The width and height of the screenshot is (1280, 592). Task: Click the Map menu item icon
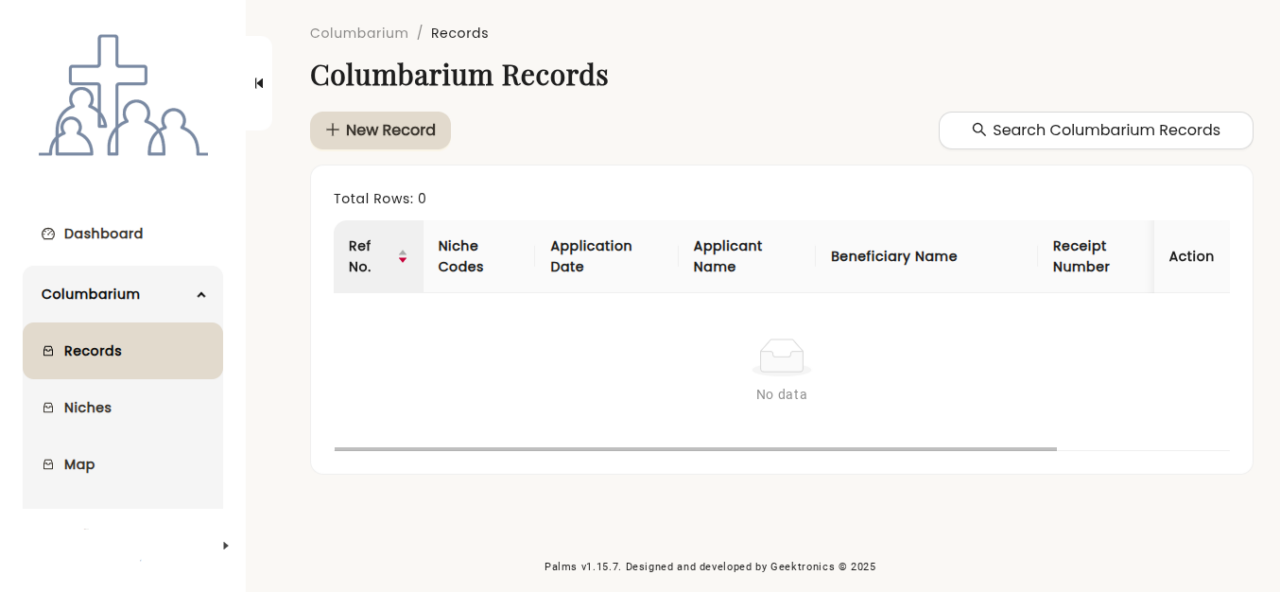pyautogui.click(x=48, y=465)
